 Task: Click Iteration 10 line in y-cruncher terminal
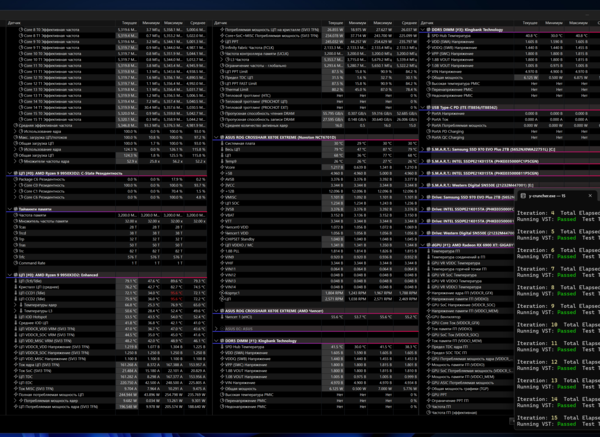pos(558,324)
